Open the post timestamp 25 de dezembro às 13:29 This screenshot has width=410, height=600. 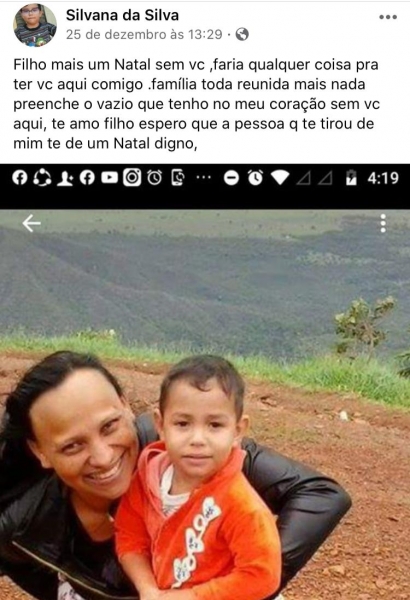(x=144, y=34)
